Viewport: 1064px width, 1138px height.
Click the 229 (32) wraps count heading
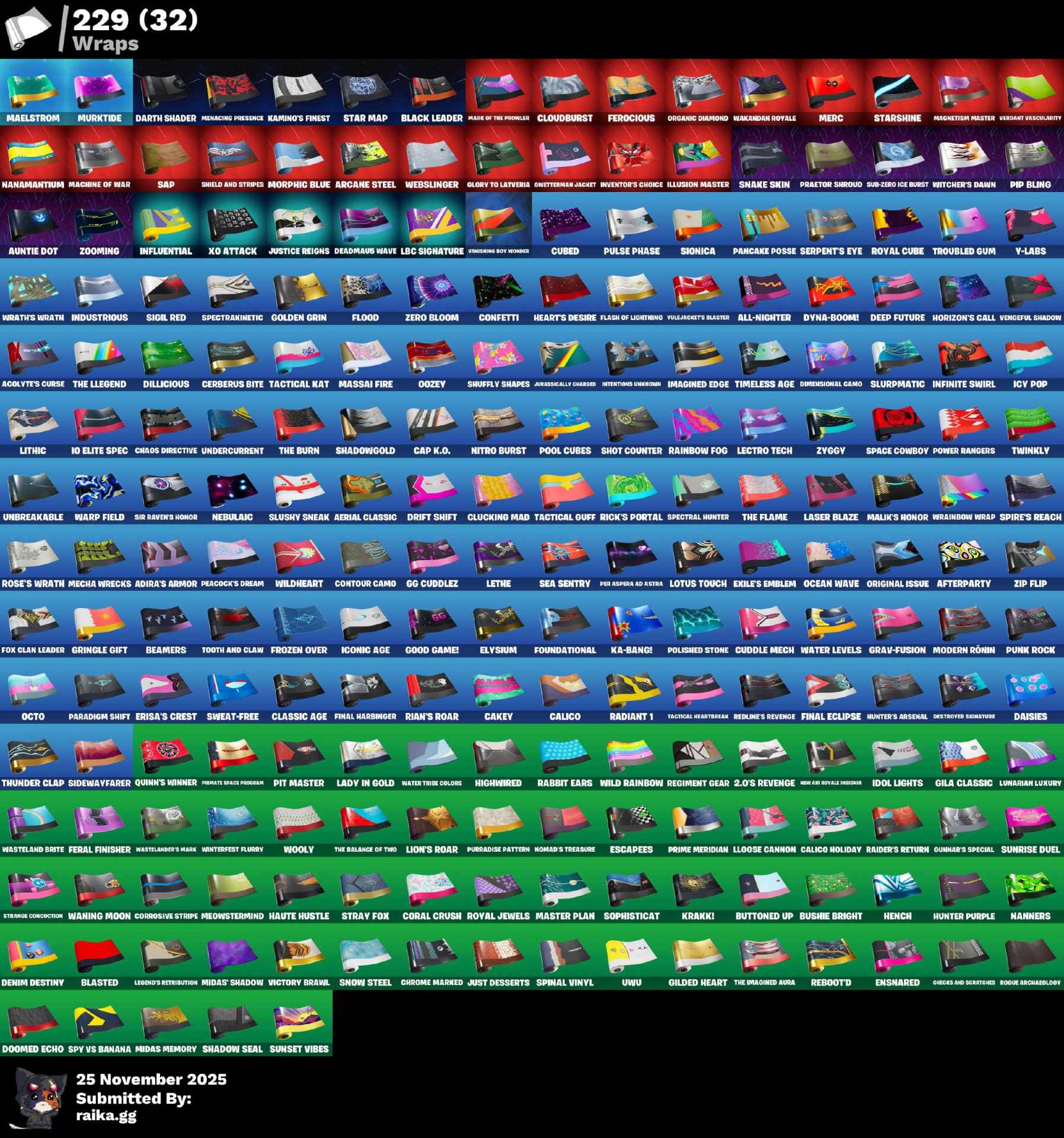click(x=135, y=21)
